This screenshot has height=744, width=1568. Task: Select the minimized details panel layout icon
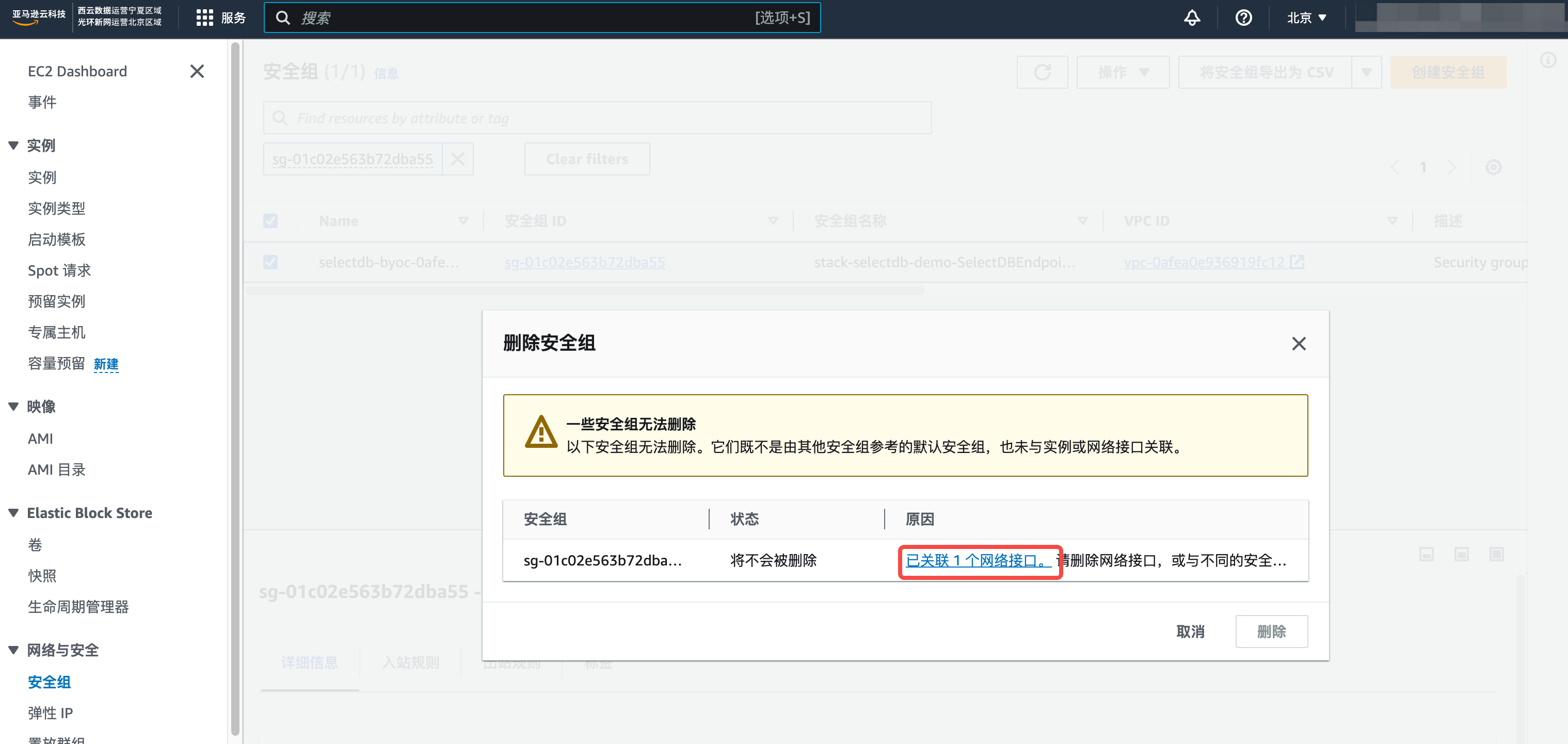coord(1427,554)
